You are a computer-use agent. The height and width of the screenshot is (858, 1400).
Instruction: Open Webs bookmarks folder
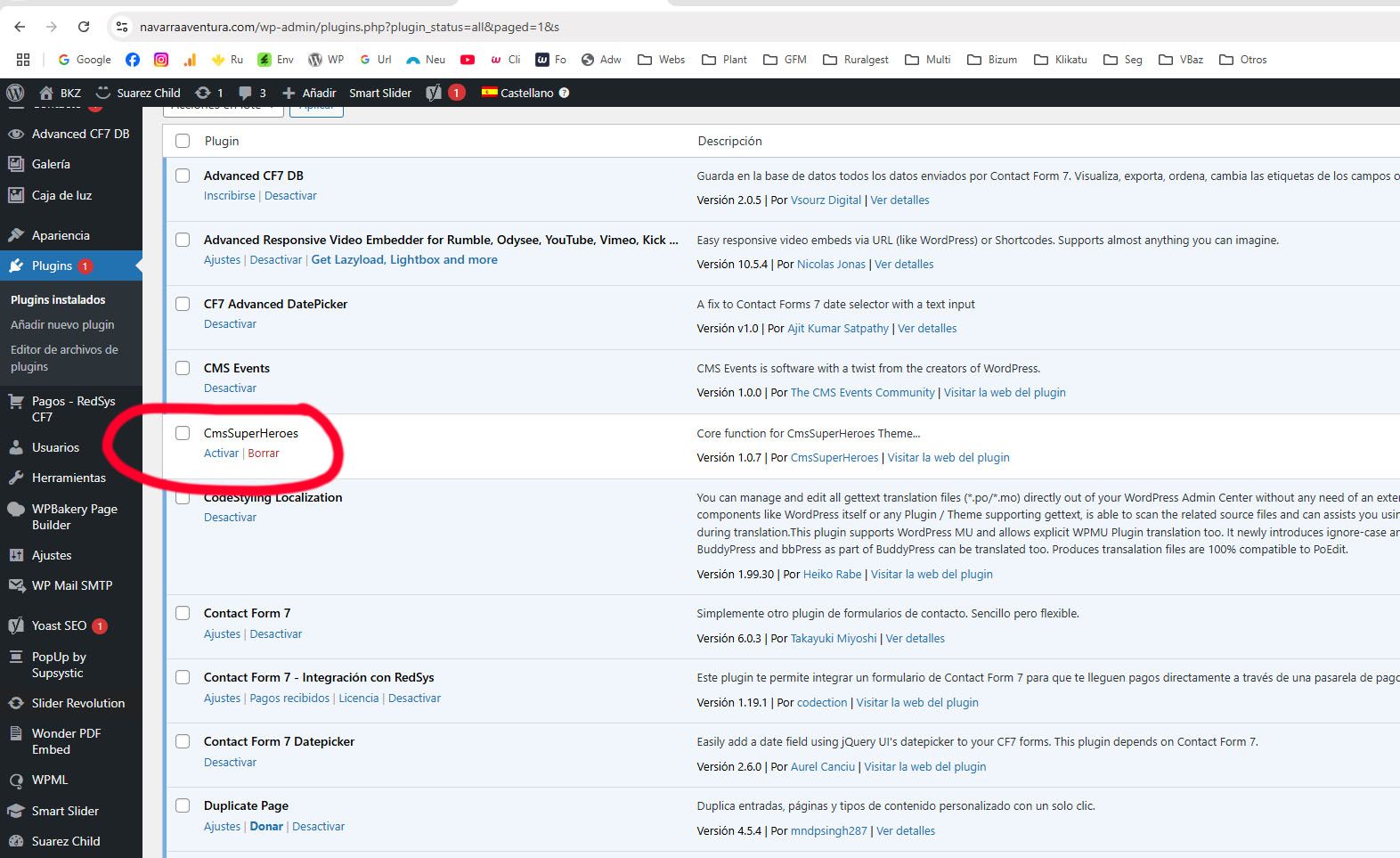[x=661, y=60]
